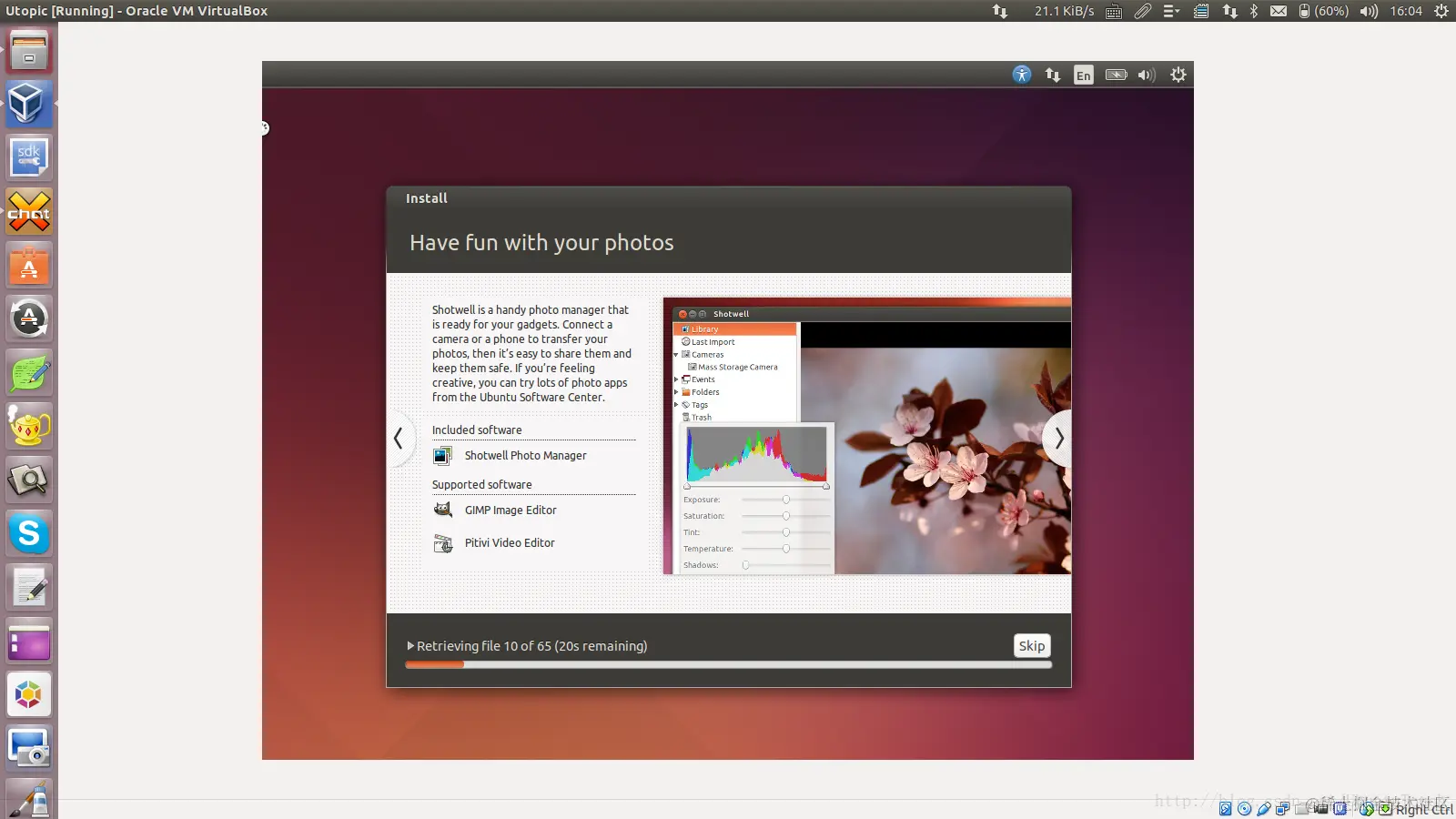Open the magnifier image viewer launcher icon

point(29,480)
